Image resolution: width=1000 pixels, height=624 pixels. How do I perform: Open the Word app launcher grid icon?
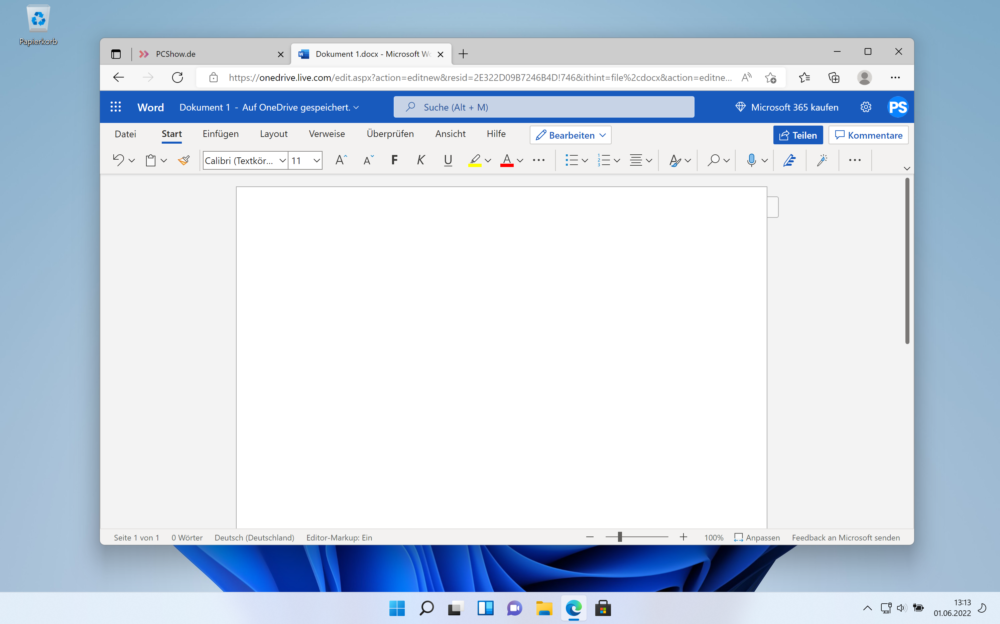tap(116, 107)
